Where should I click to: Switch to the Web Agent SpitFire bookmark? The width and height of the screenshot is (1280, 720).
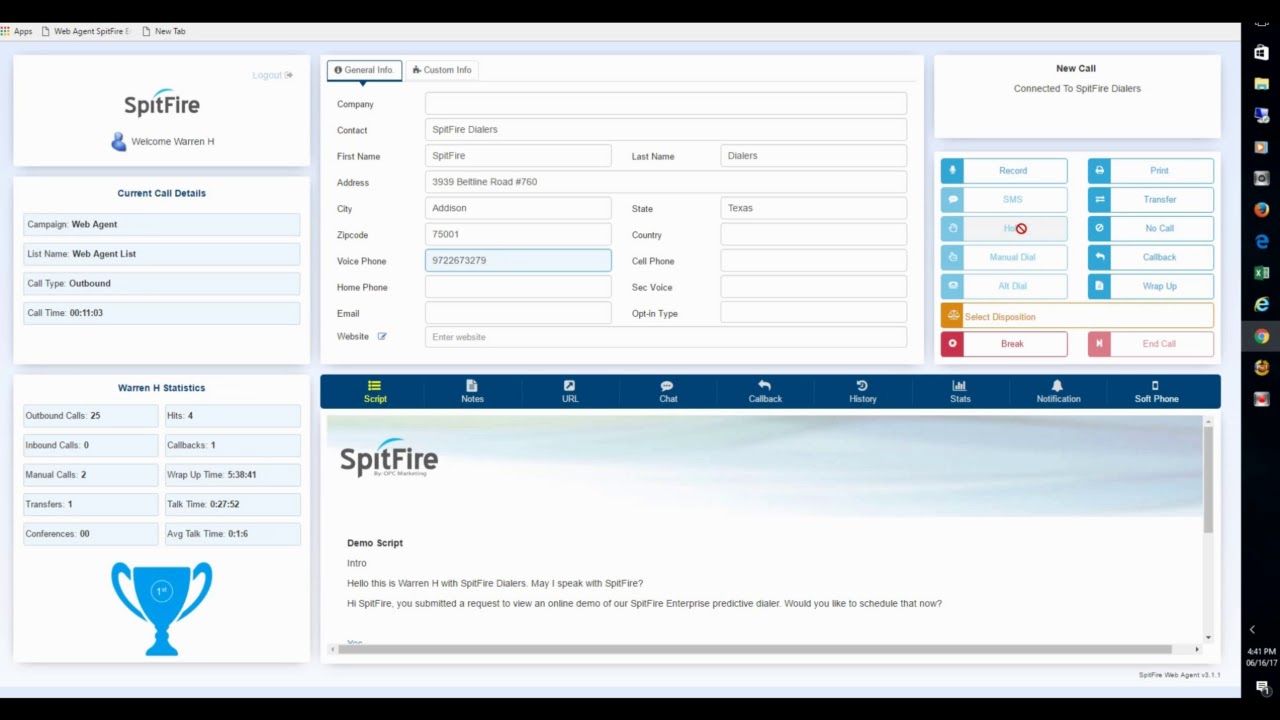pos(86,31)
